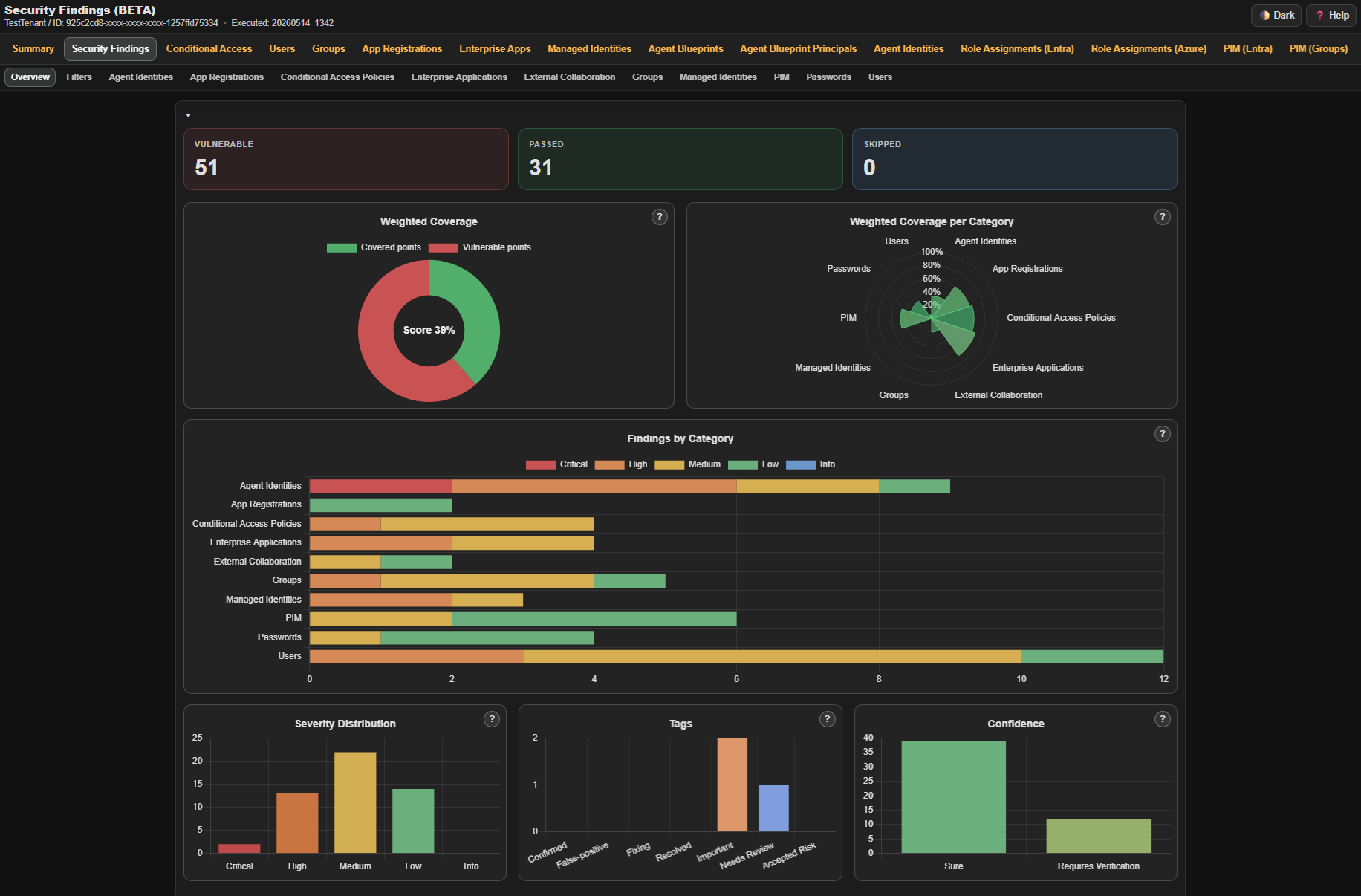This screenshot has height=896, width=1361.
Task: Open Agent Blueprint Principals tab
Action: (799, 49)
